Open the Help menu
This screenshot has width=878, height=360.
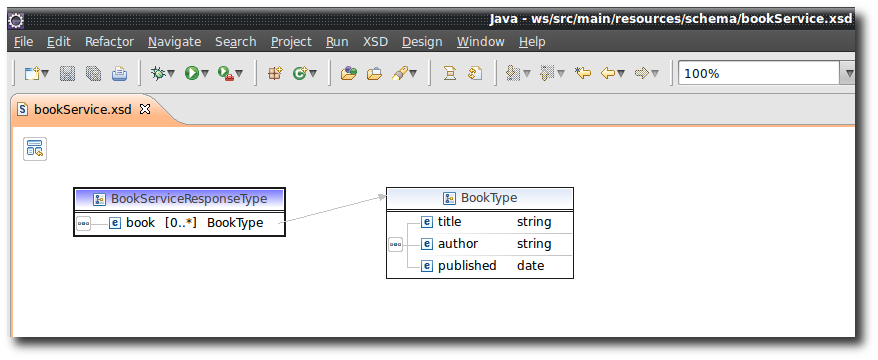[x=532, y=41]
